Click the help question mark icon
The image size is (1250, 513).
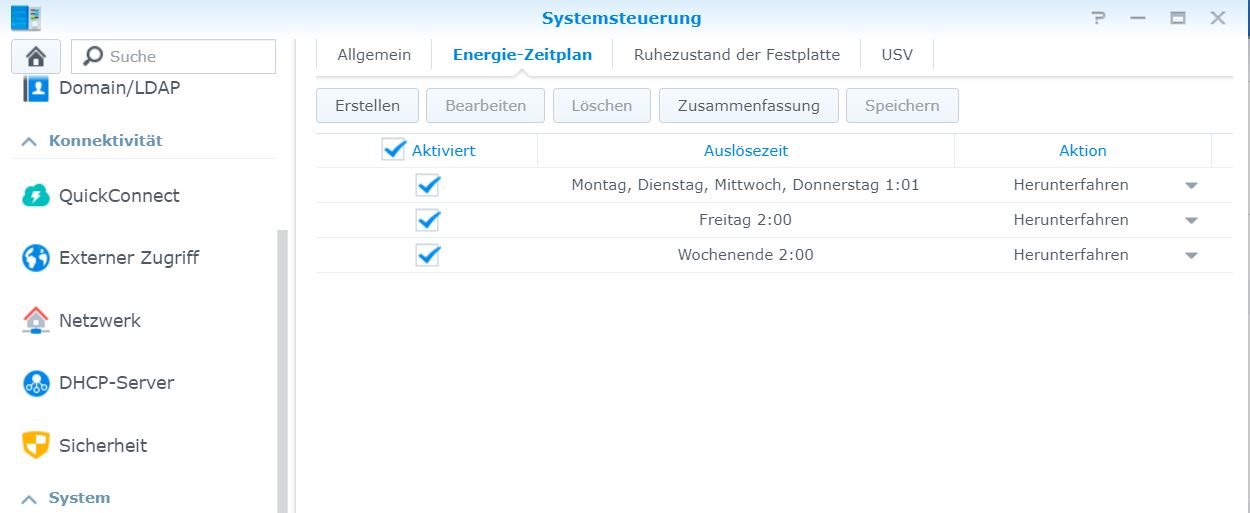pos(1099,18)
